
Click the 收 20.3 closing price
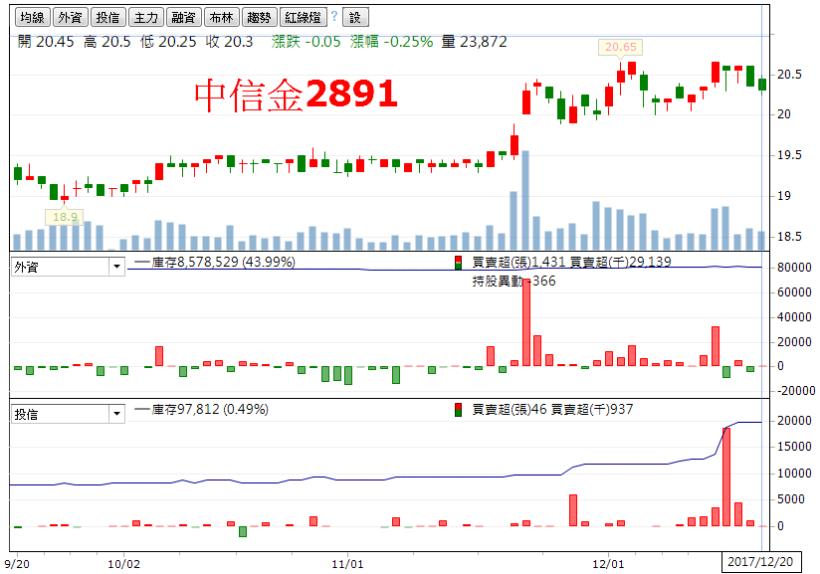tap(229, 42)
